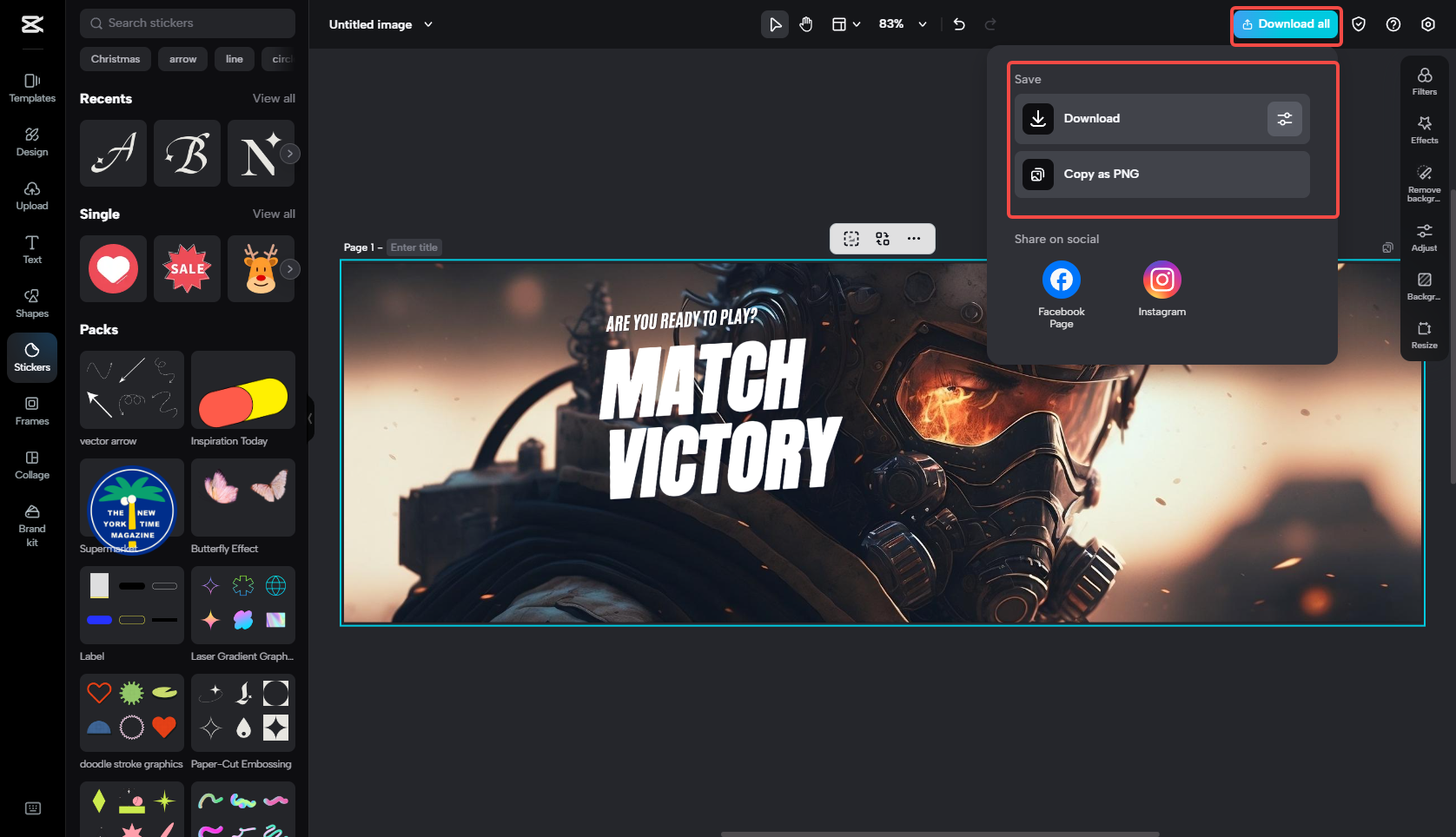Show more Single stickers arrow

290,269
